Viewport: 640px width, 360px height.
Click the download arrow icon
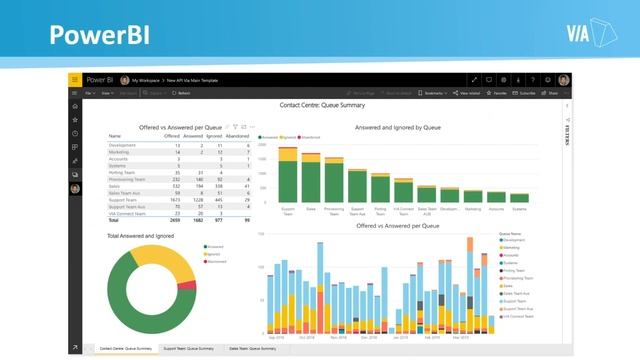click(518, 80)
